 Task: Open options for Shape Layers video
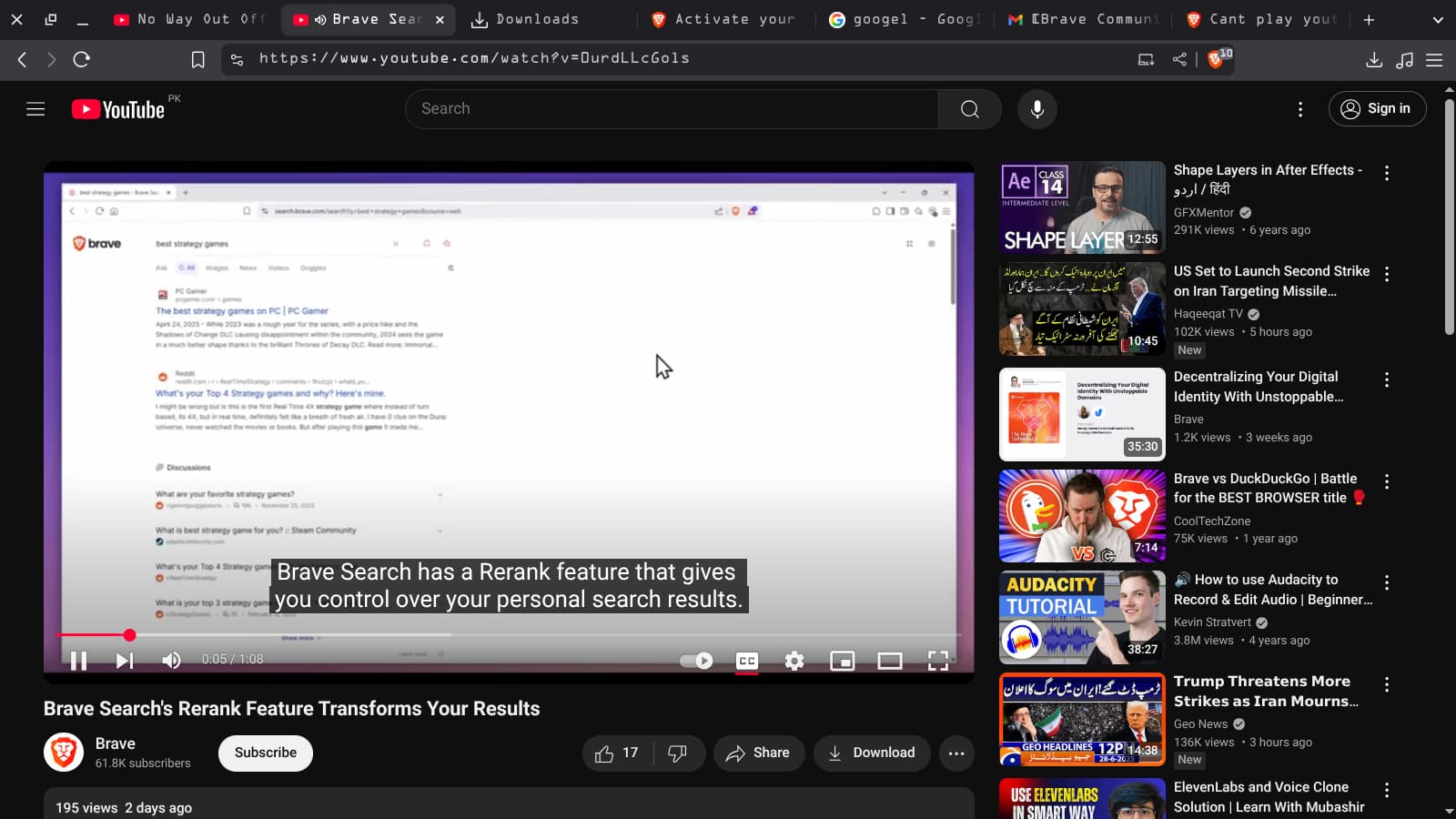[1387, 173]
